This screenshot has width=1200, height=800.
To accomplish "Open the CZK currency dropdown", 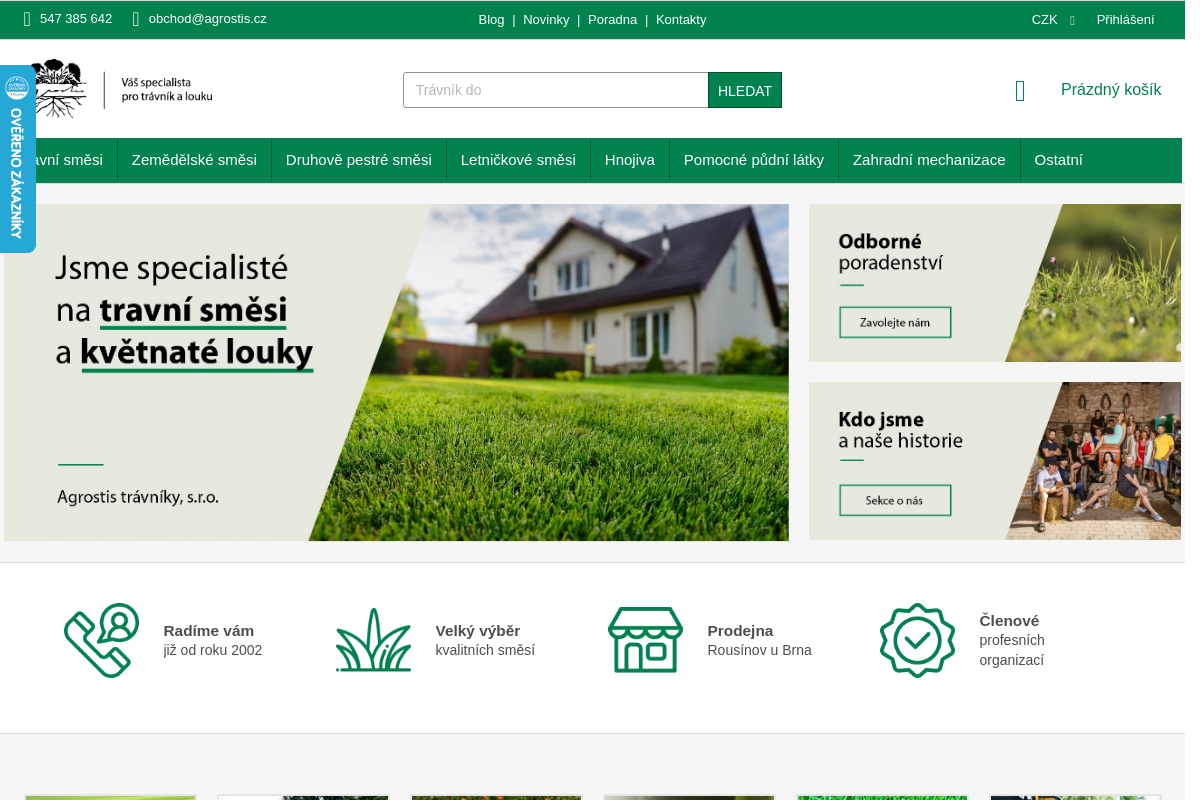I will click(x=1050, y=19).
